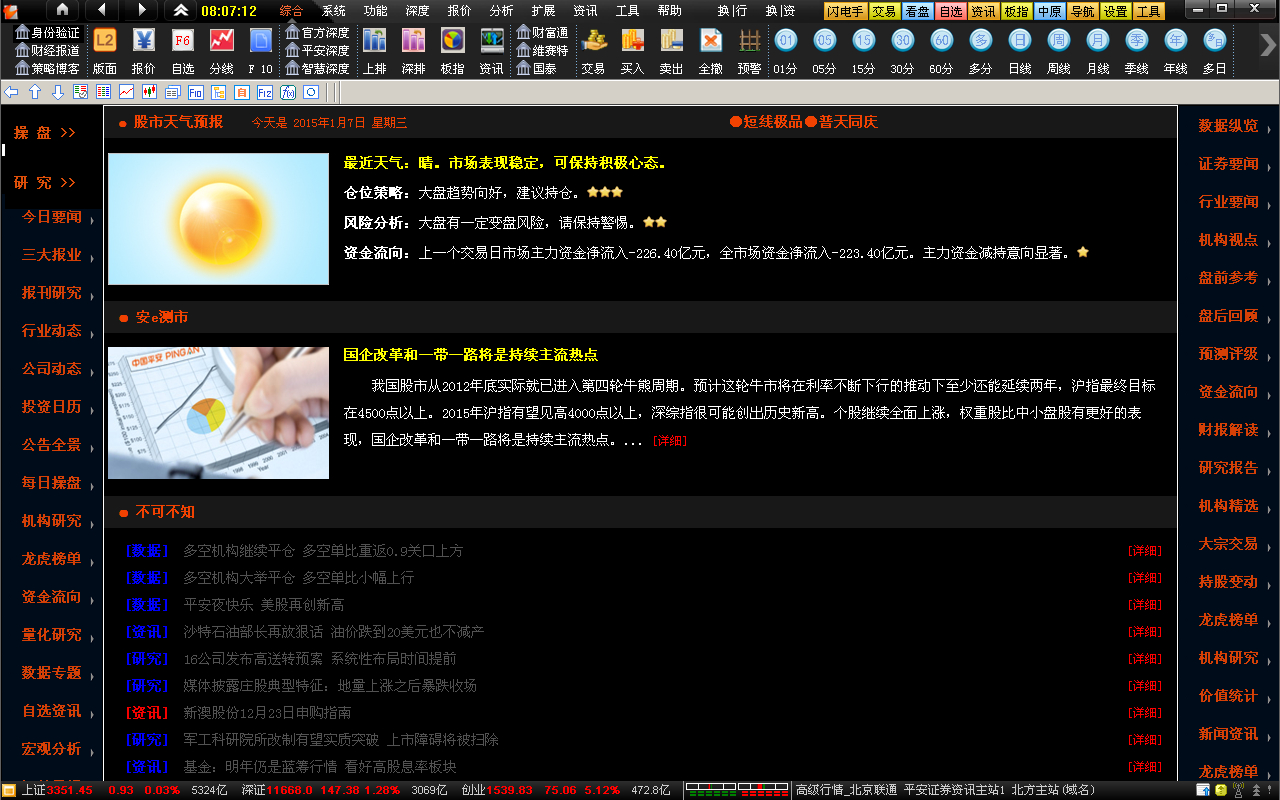Image resolution: width=1280 pixels, height=800 pixels.
Task: Expand the 研究 sidebar section
Action: pos(45,183)
